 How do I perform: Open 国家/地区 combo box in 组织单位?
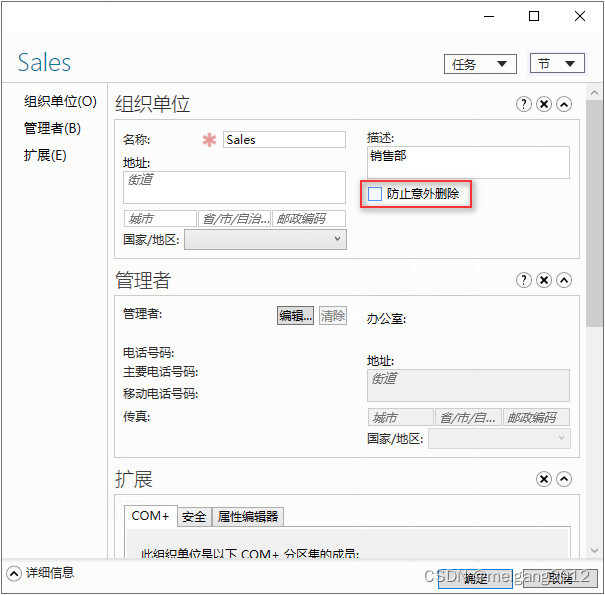[265, 240]
